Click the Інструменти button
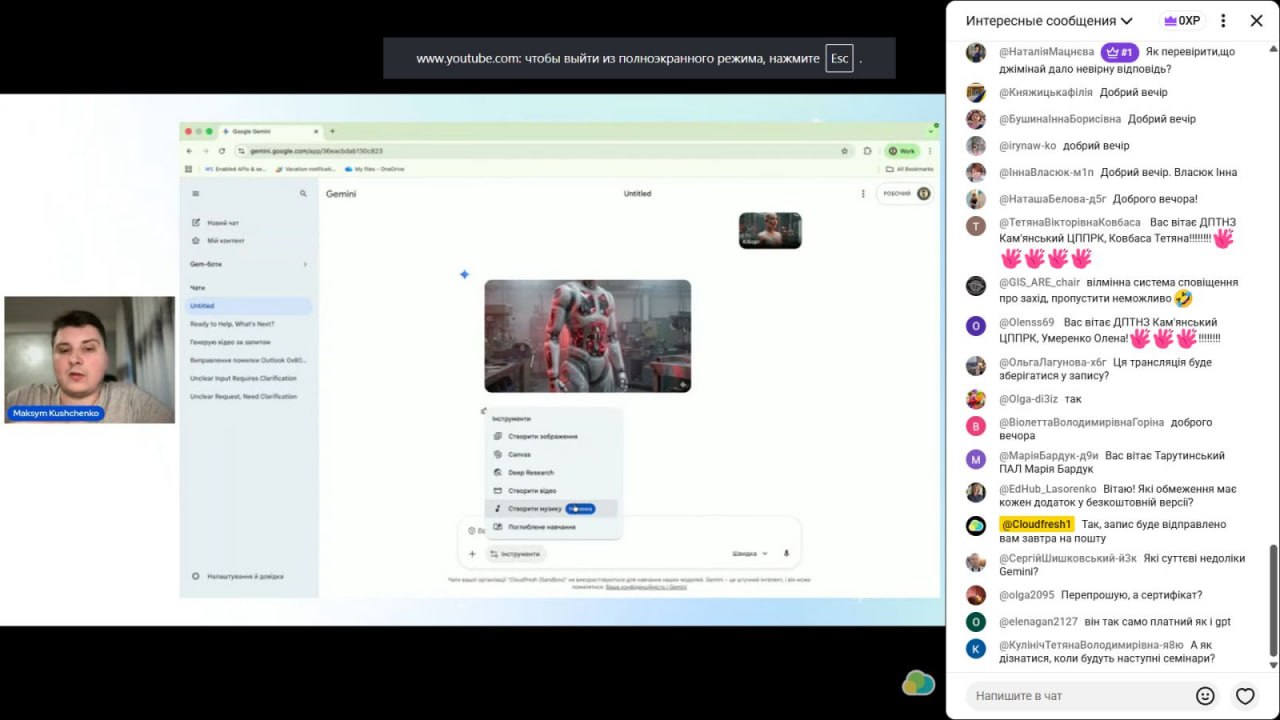Screen dimensions: 1280x720 (x=515, y=553)
